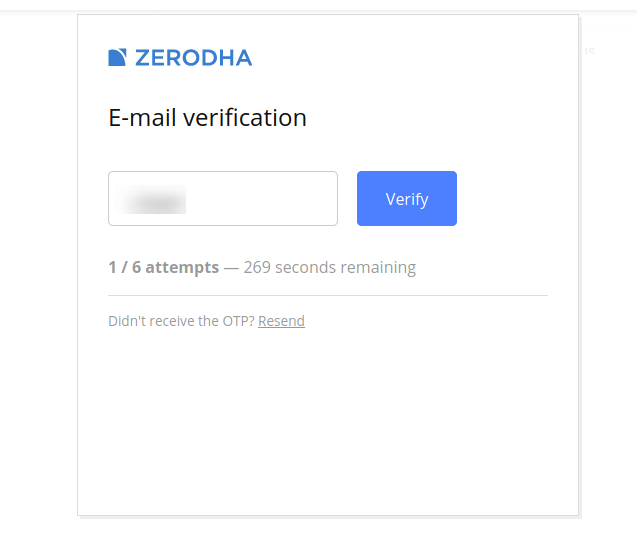Click blank dialog area below Resend link

[328, 419]
